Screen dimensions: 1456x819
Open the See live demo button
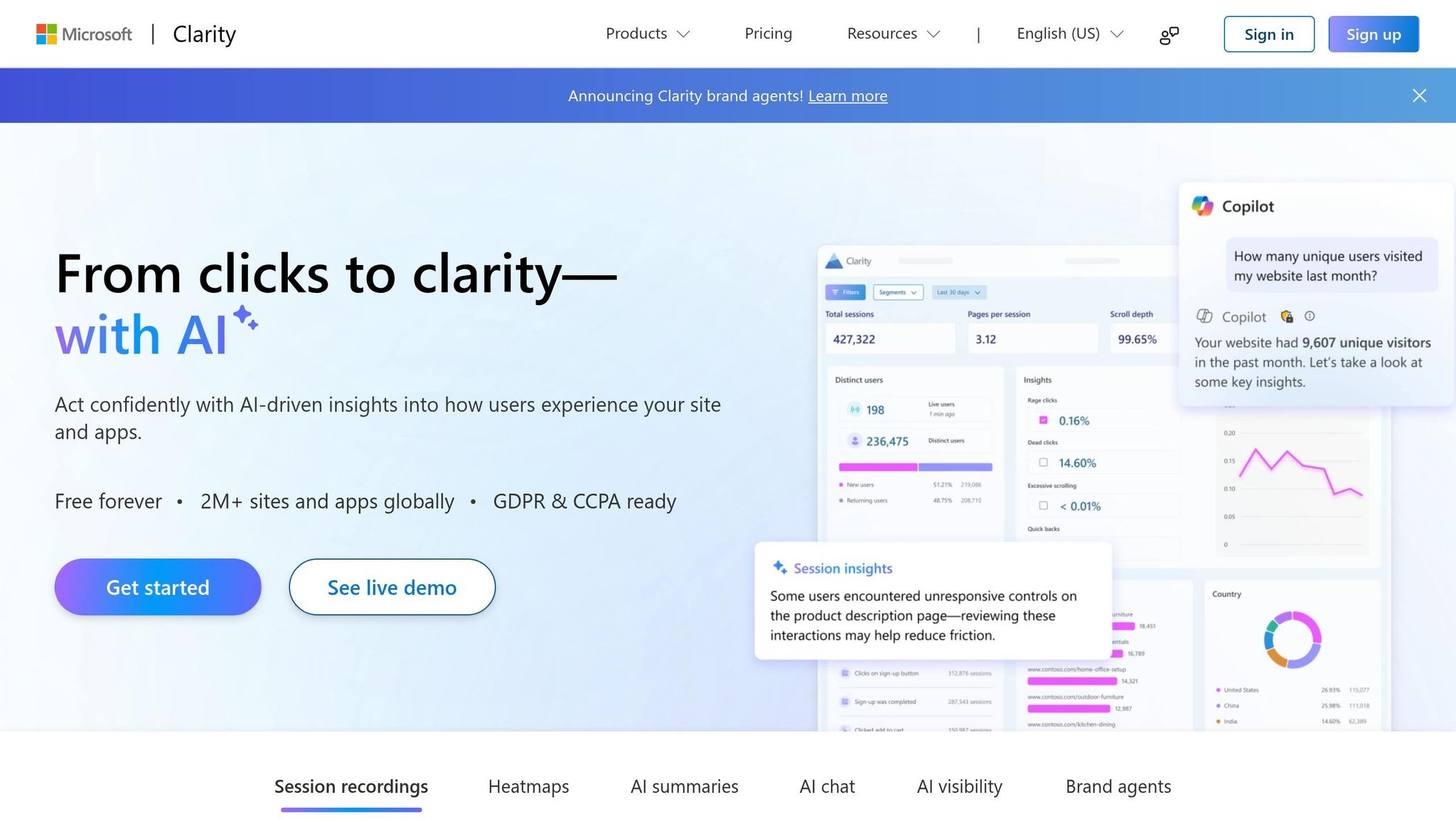392,587
